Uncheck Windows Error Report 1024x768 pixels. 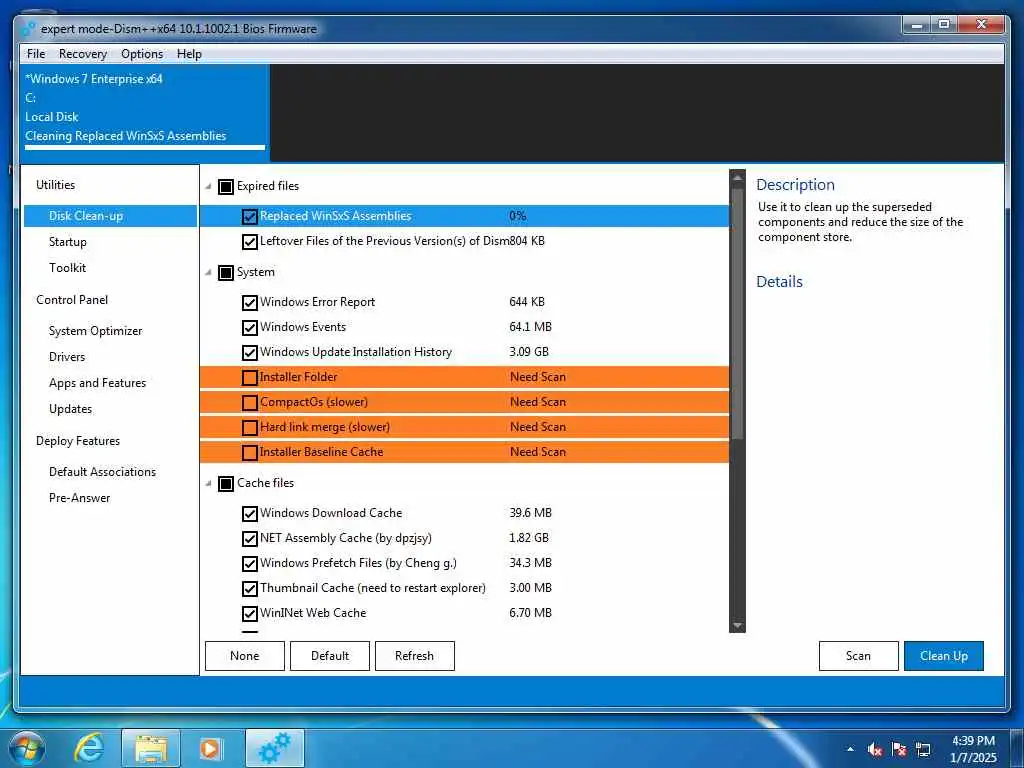[x=249, y=302]
